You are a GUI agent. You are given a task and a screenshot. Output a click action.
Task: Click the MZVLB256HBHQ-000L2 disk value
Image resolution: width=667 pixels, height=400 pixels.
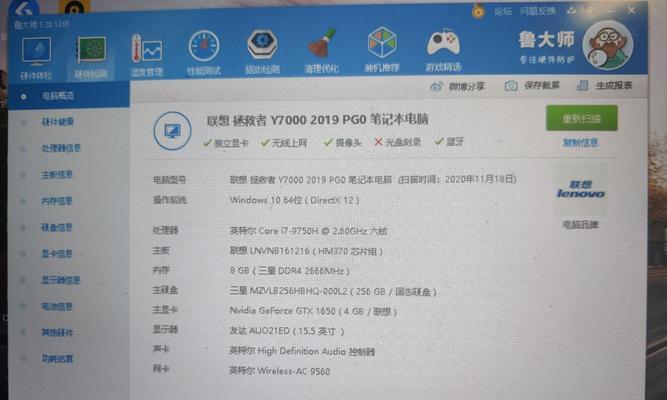point(333,291)
